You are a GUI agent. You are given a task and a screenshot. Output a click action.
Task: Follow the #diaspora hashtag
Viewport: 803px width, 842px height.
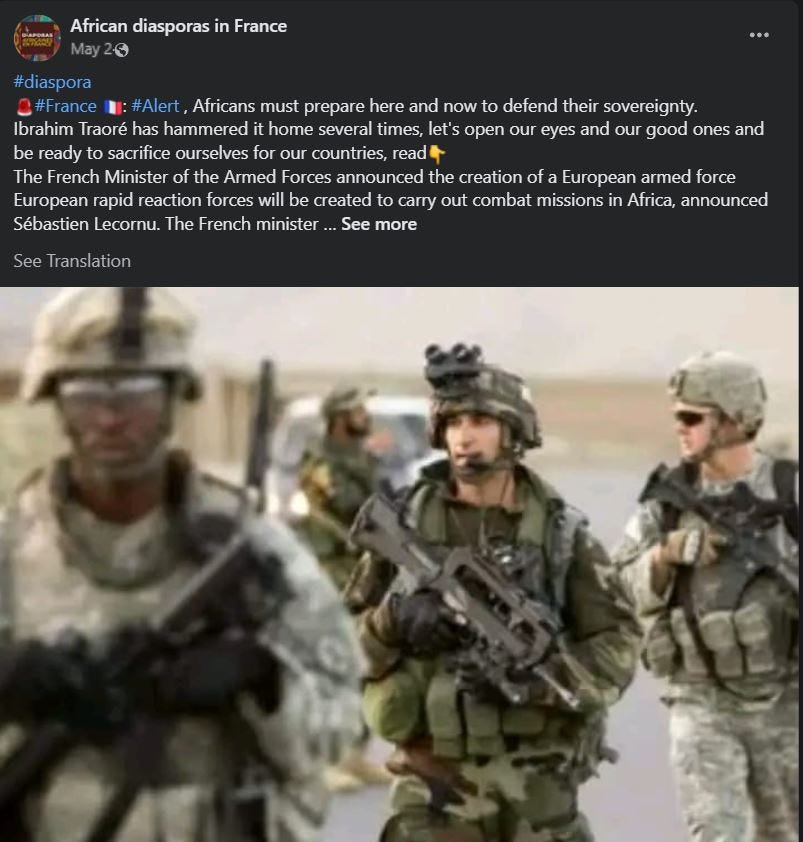52,82
